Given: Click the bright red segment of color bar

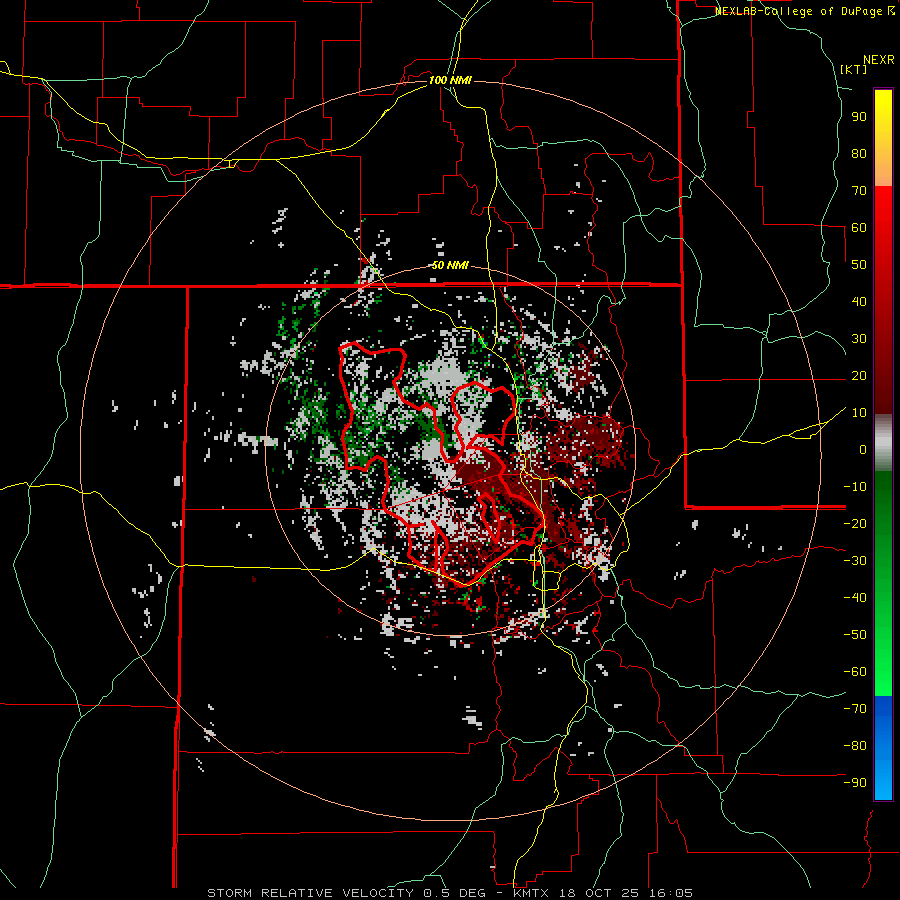Looking at the screenshot, I should [883, 198].
